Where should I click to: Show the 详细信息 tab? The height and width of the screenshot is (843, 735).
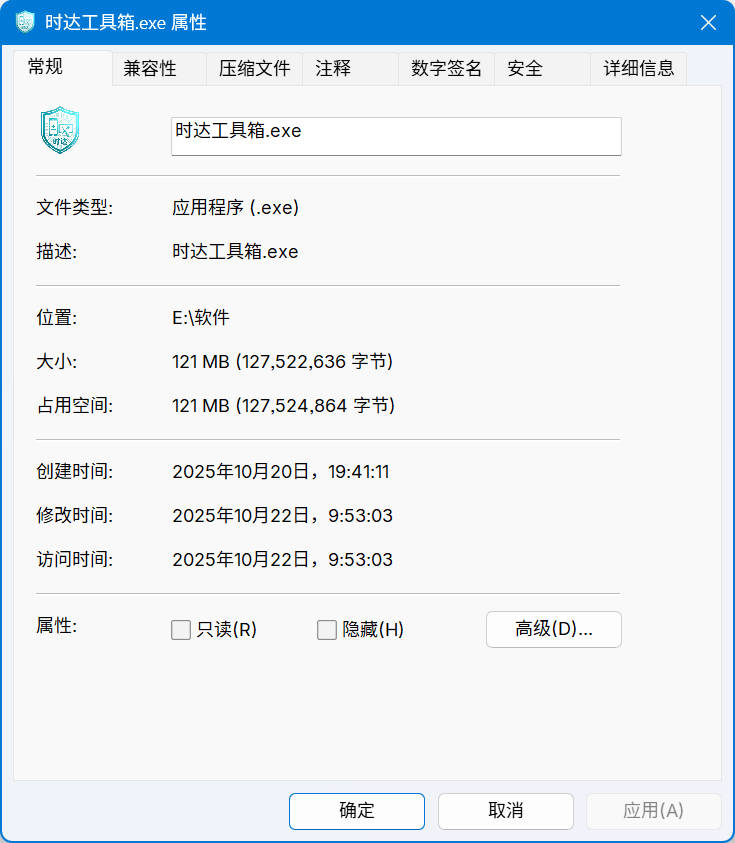[638, 68]
